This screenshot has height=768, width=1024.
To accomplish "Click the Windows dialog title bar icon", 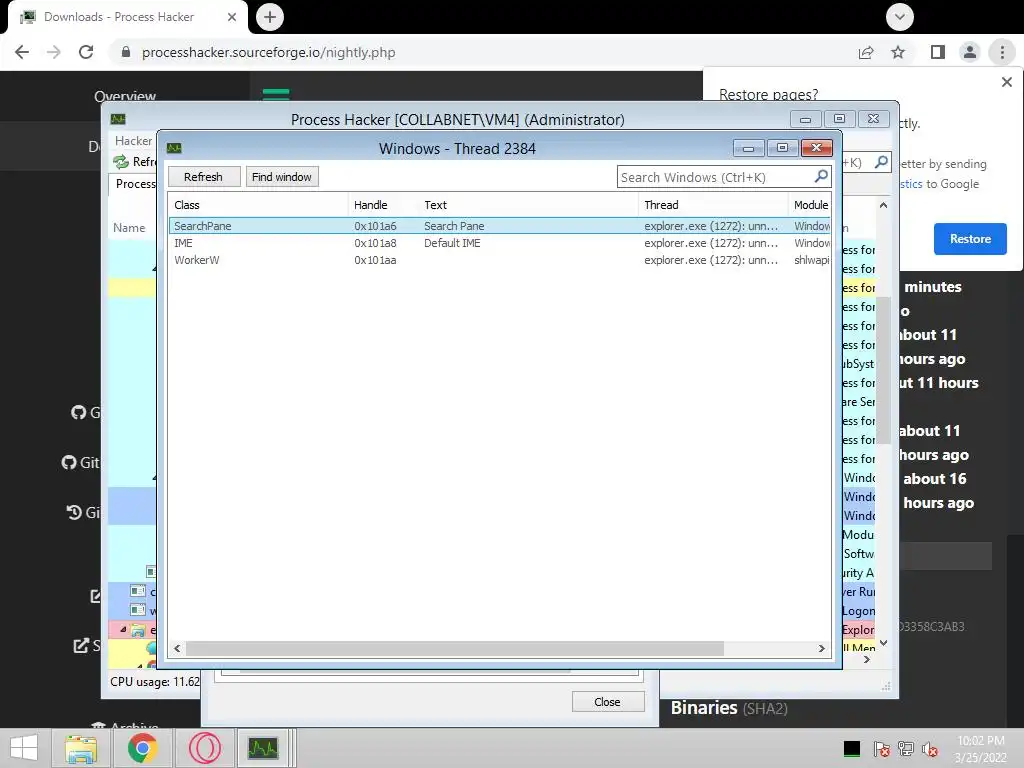I will (174, 148).
